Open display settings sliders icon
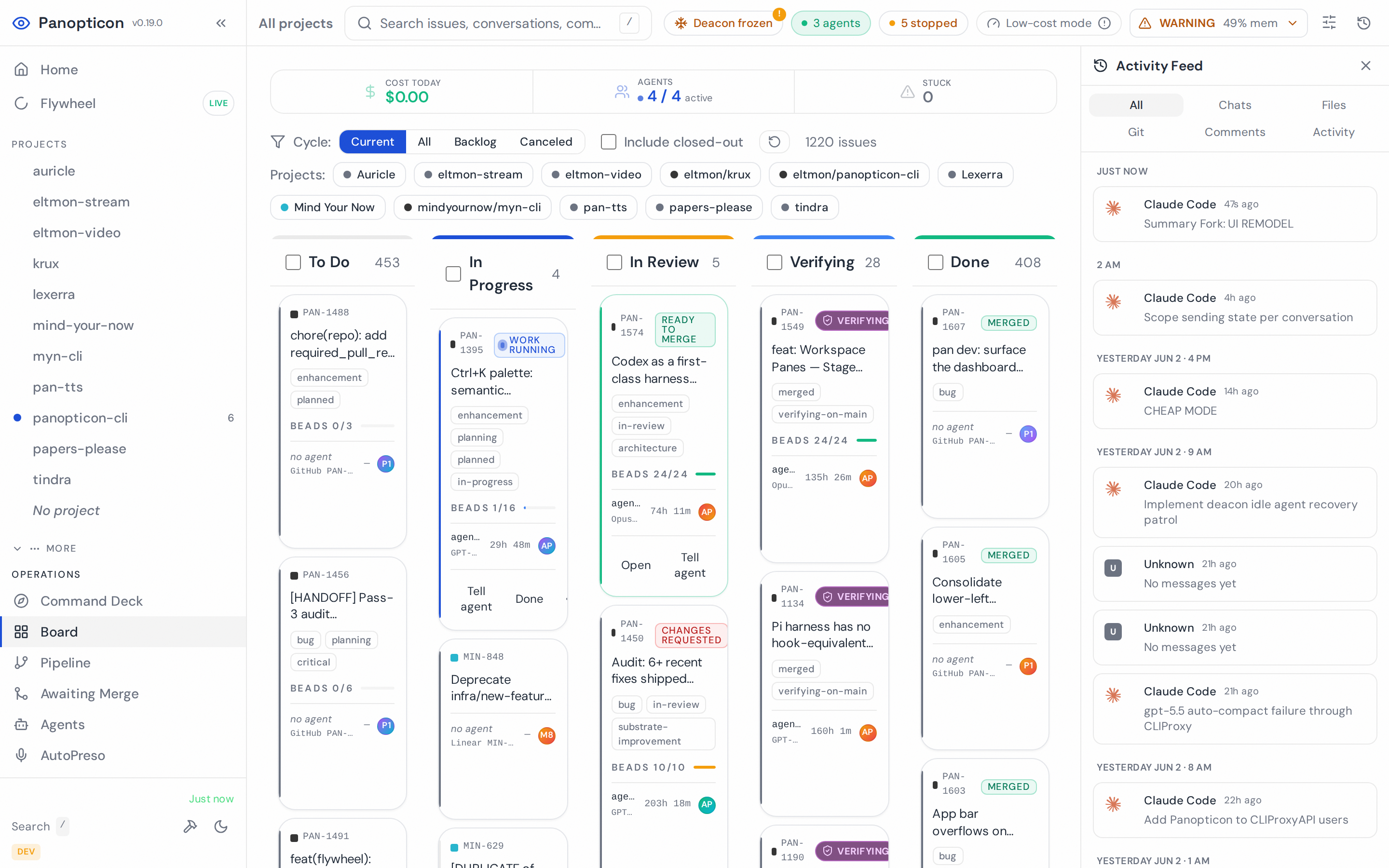 (x=1329, y=23)
